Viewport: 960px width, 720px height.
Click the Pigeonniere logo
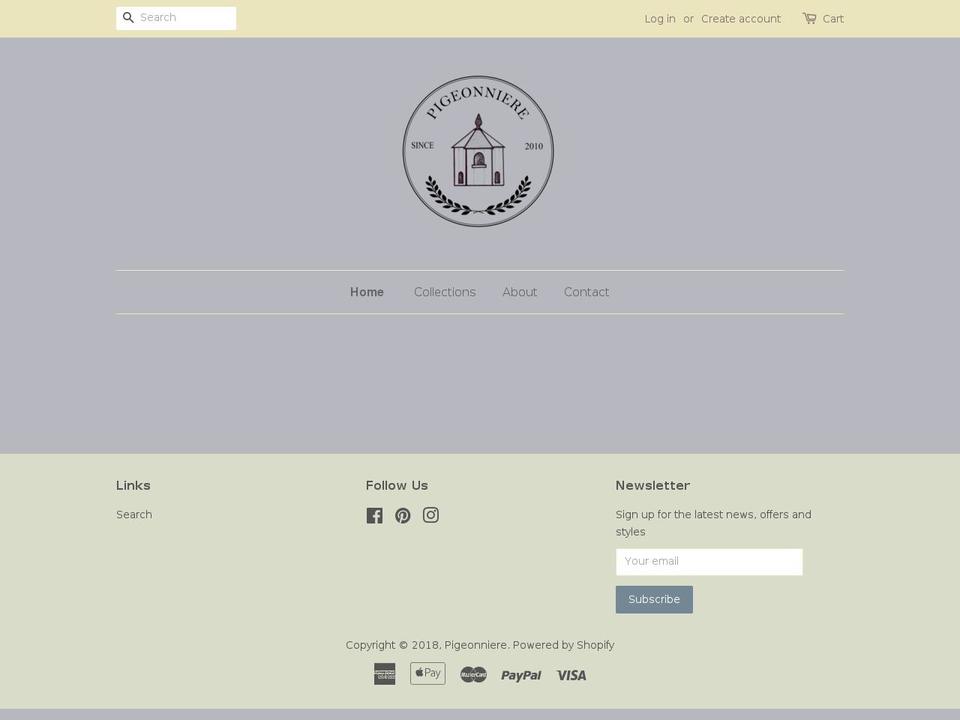tap(478, 151)
